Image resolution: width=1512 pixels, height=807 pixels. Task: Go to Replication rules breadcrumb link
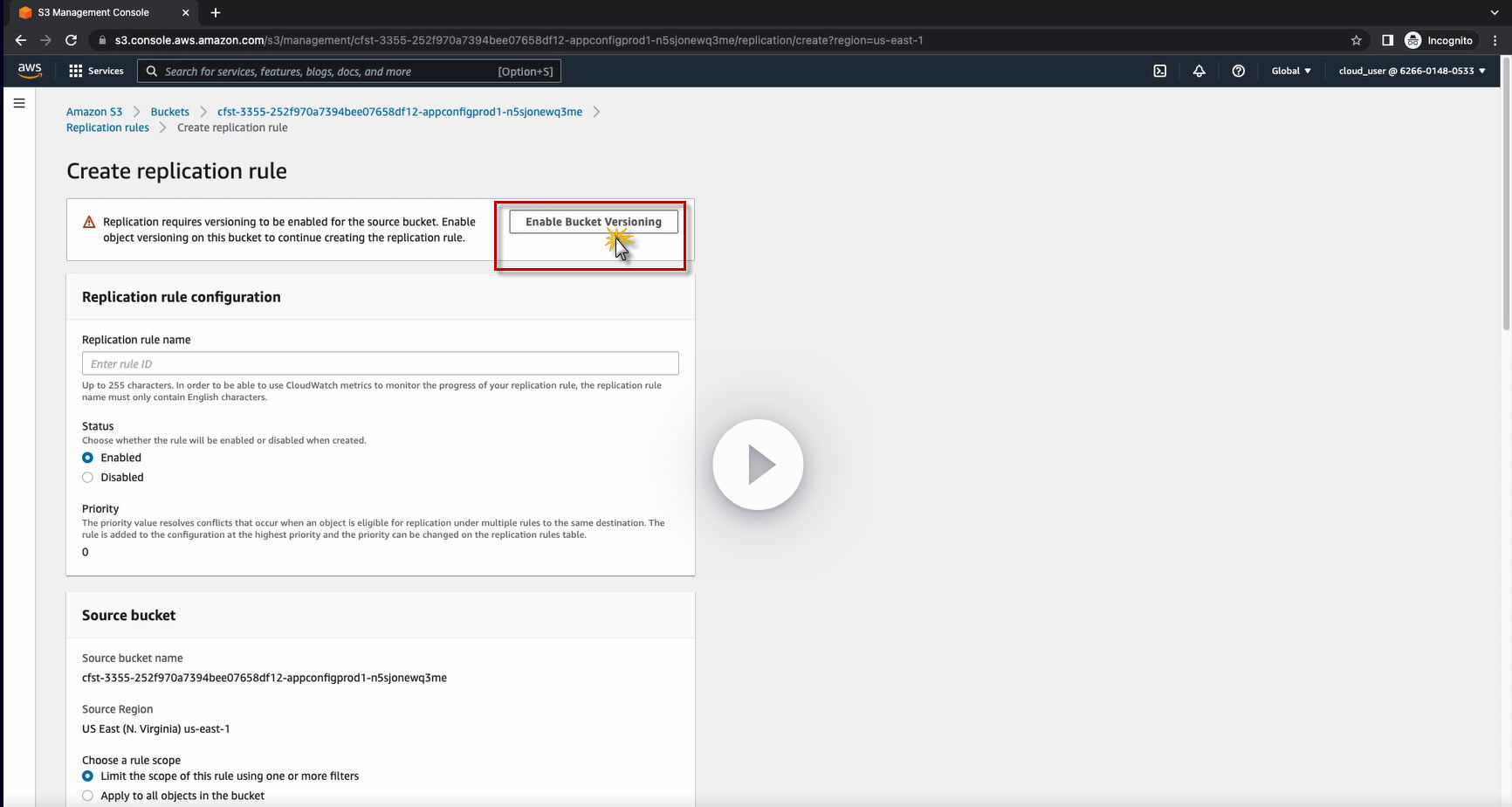(107, 128)
